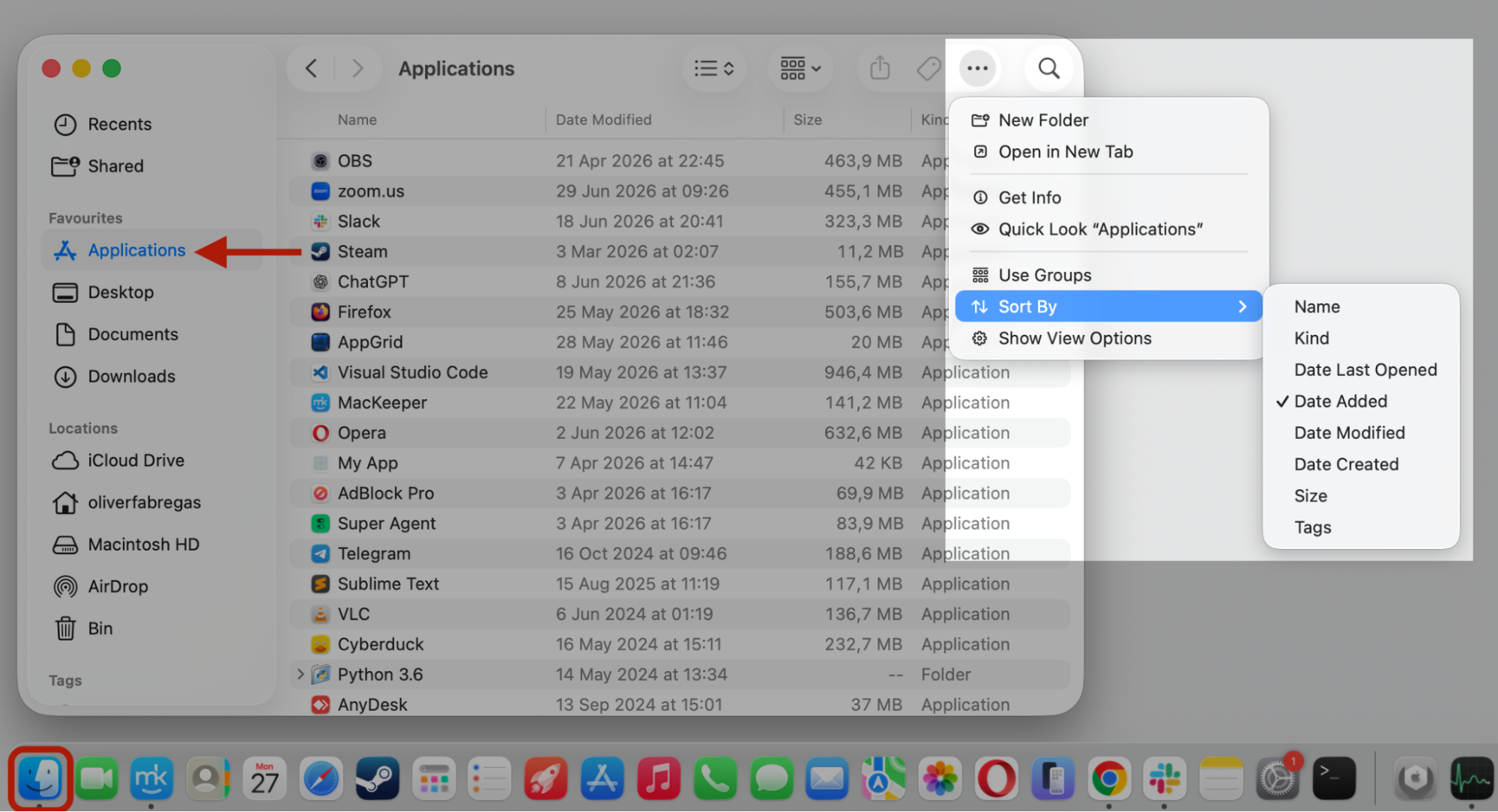Open iCloud Drive in the sidebar
Screen dimensions: 1498x812
pyautogui.click(x=152, y=460)
